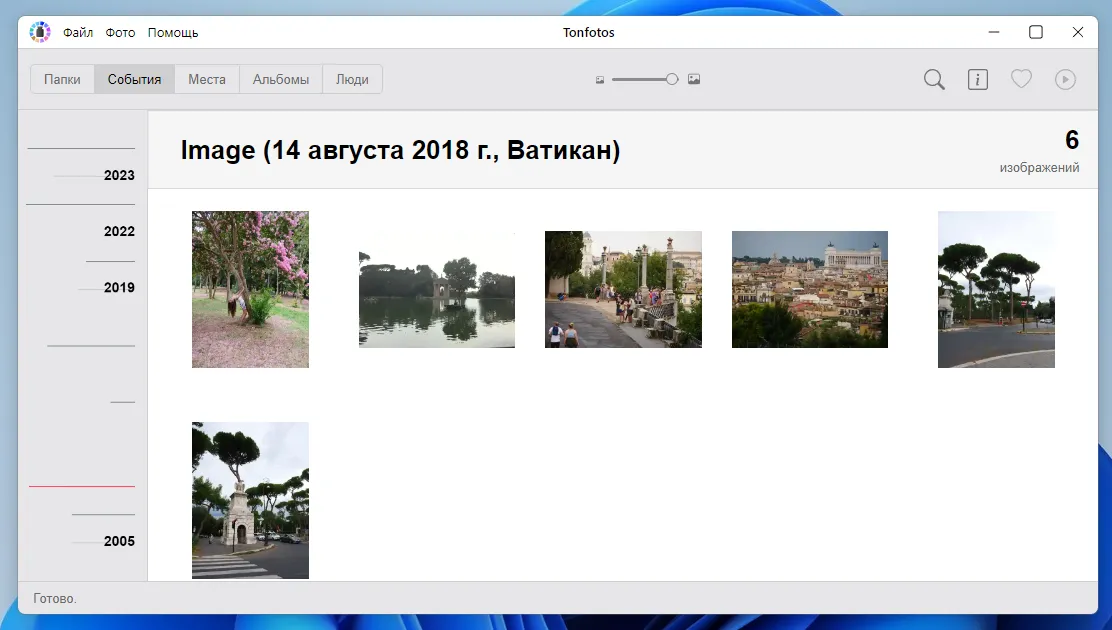
Task: Open the rooftop cityscape photo thumbnail
Action: pyautogui.click(x=809, y=289)
